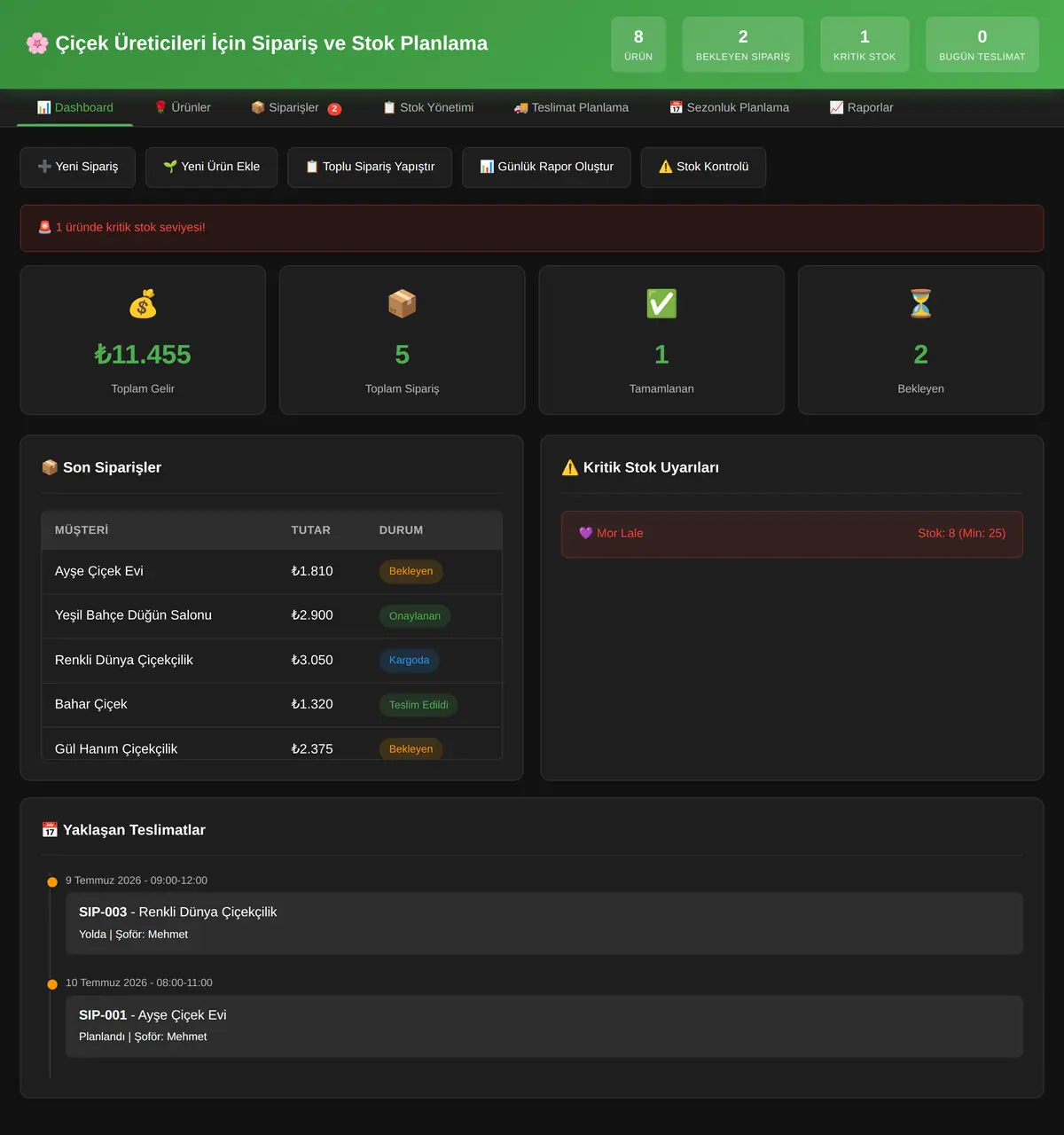Screen dimensions: 1064x1135
Task: Click the warning icon beside Kritik Stok Uyarıları
Action: coord(570,467)
